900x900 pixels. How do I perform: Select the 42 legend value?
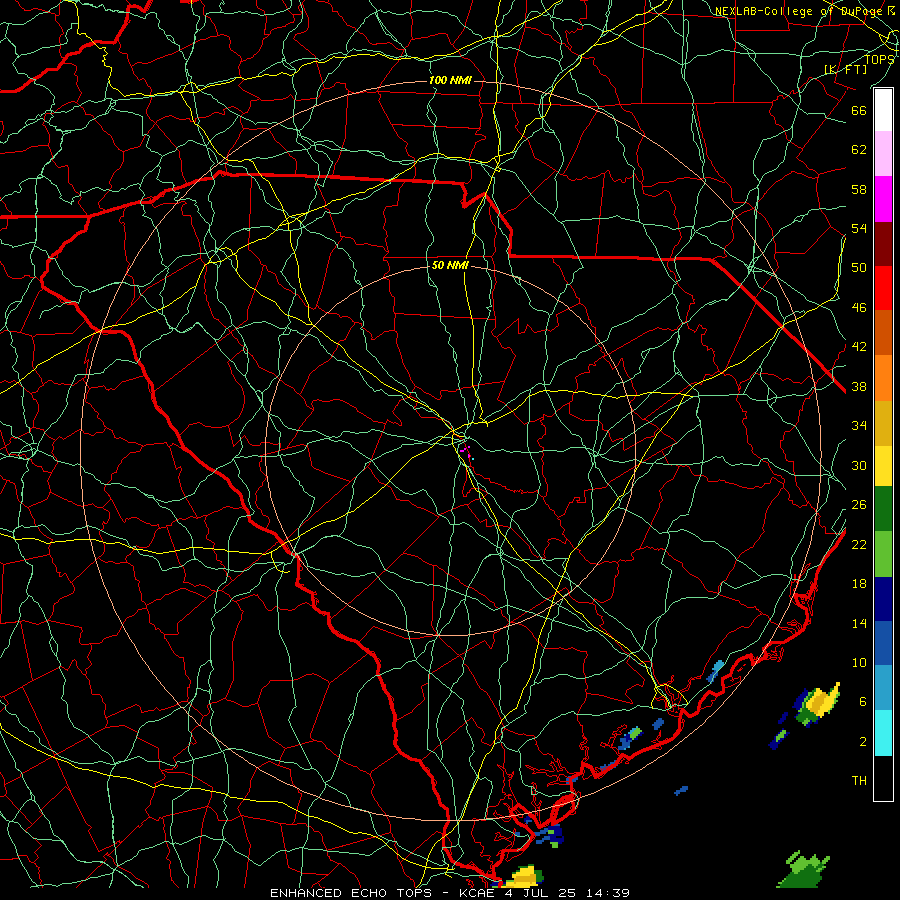(859, 346)
